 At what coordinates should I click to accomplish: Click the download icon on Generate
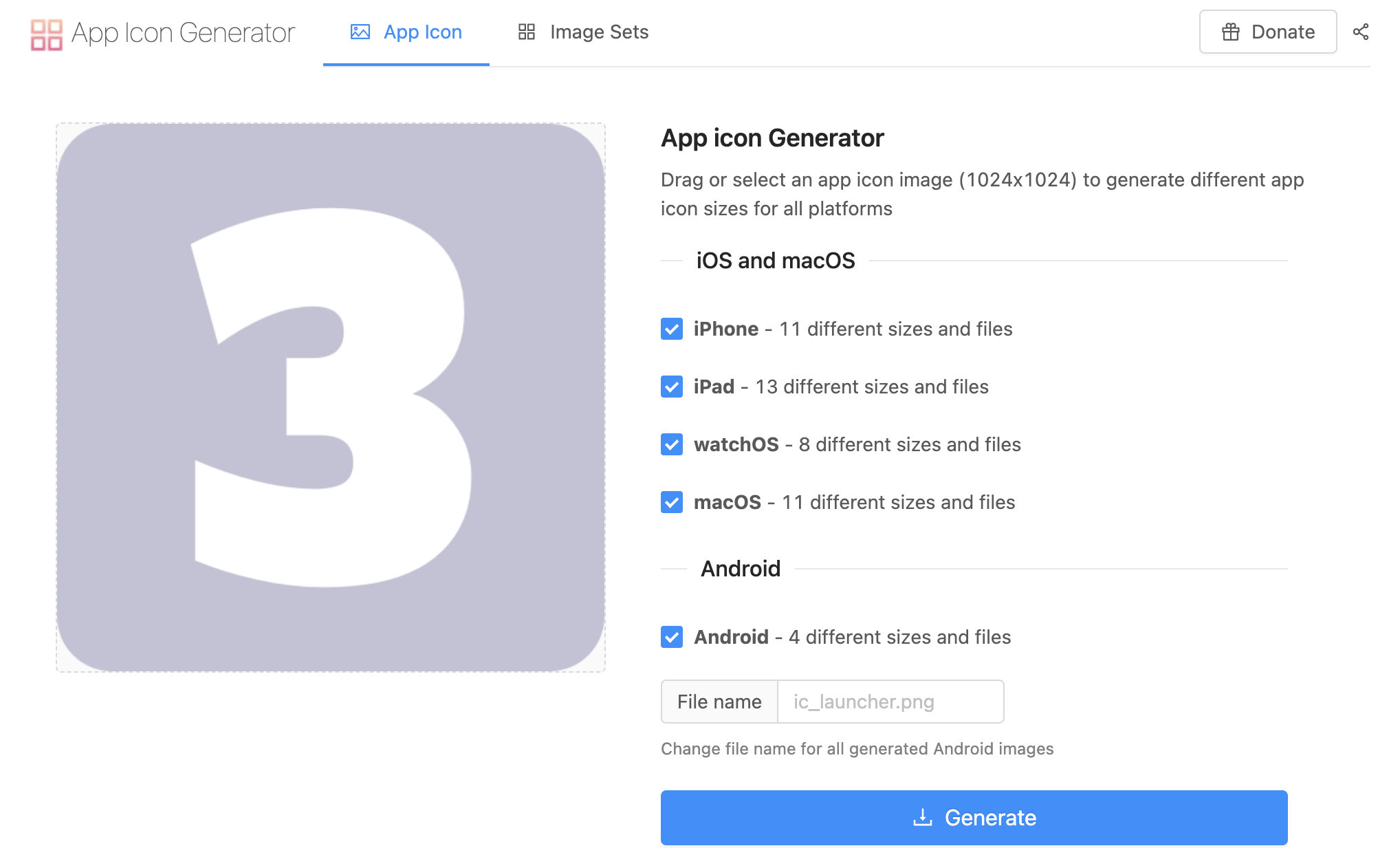(x=922, y=817)
